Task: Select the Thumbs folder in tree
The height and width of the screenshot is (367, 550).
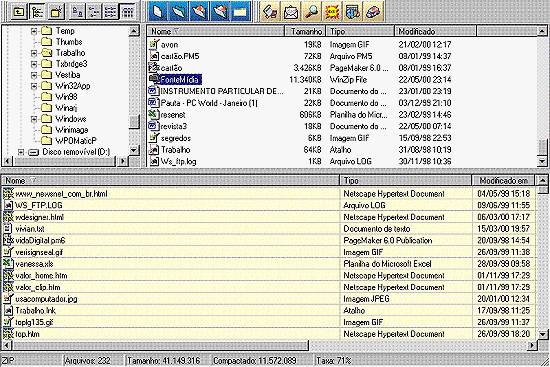Action: tap(69, 42)
